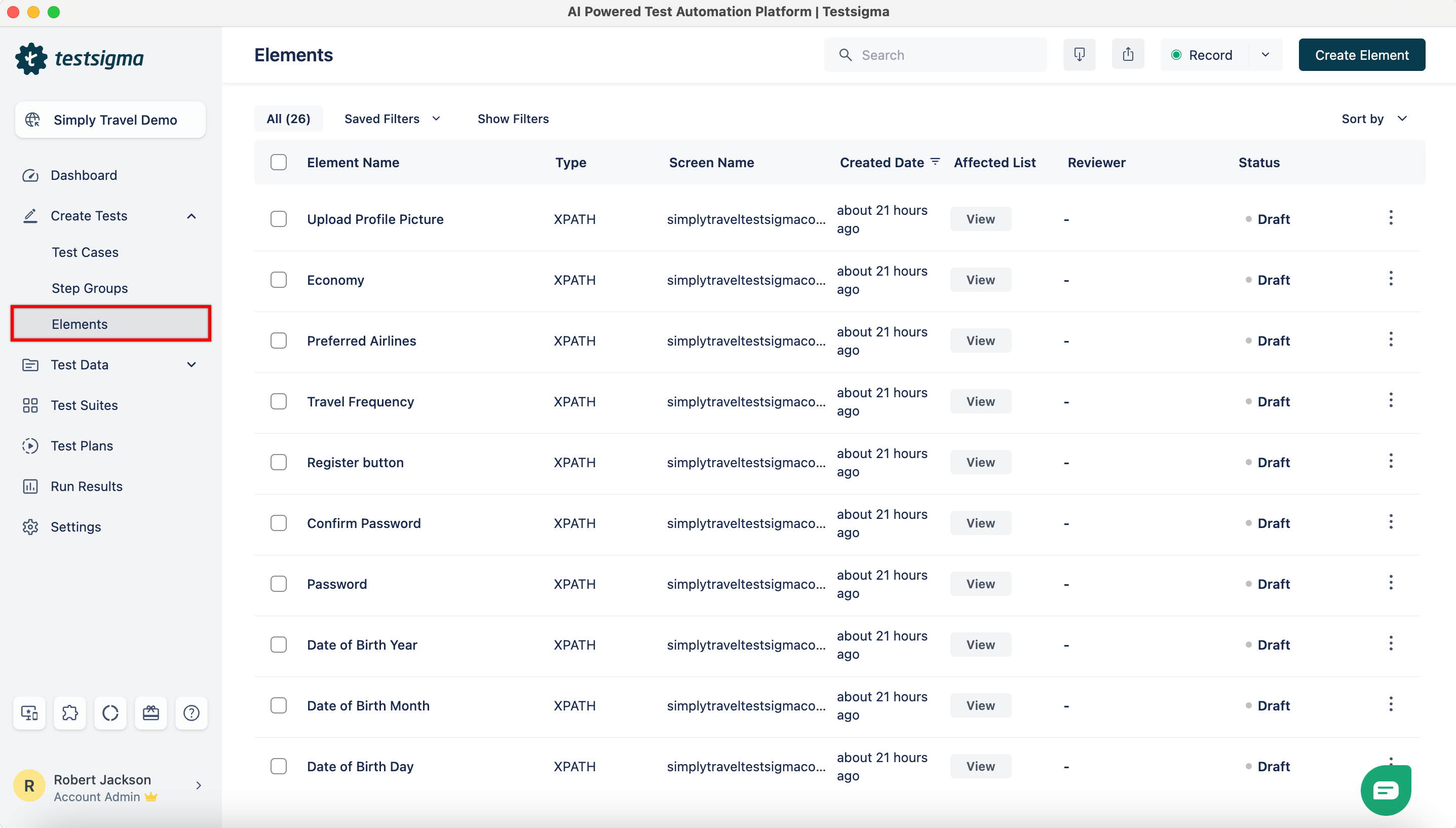Viewport: 1456px width, 828px height.
Task: Click the Created Date sort icon
Action: [935, 162]
